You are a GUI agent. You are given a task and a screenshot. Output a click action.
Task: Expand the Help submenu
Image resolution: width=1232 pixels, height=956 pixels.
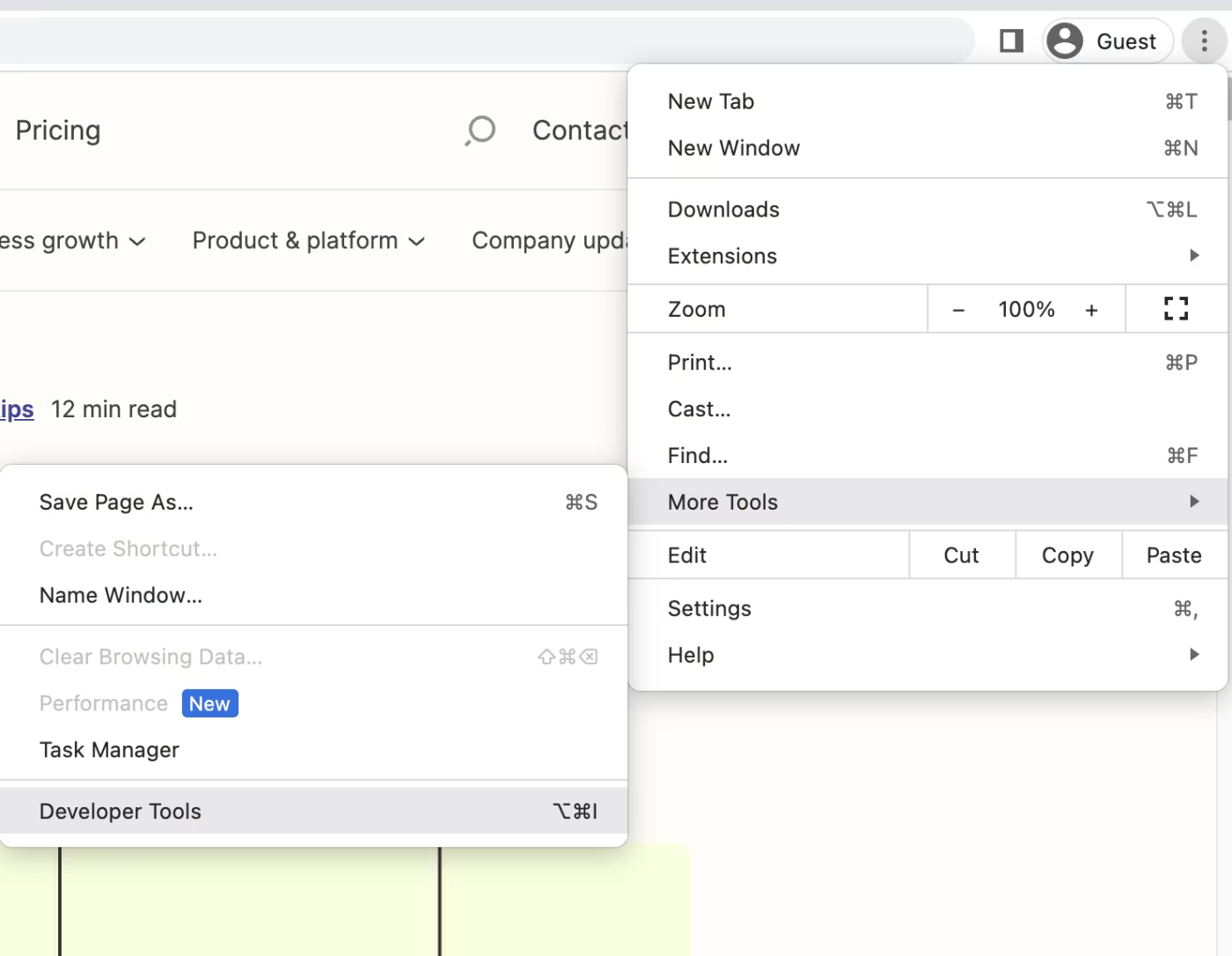coord(1194,654)
